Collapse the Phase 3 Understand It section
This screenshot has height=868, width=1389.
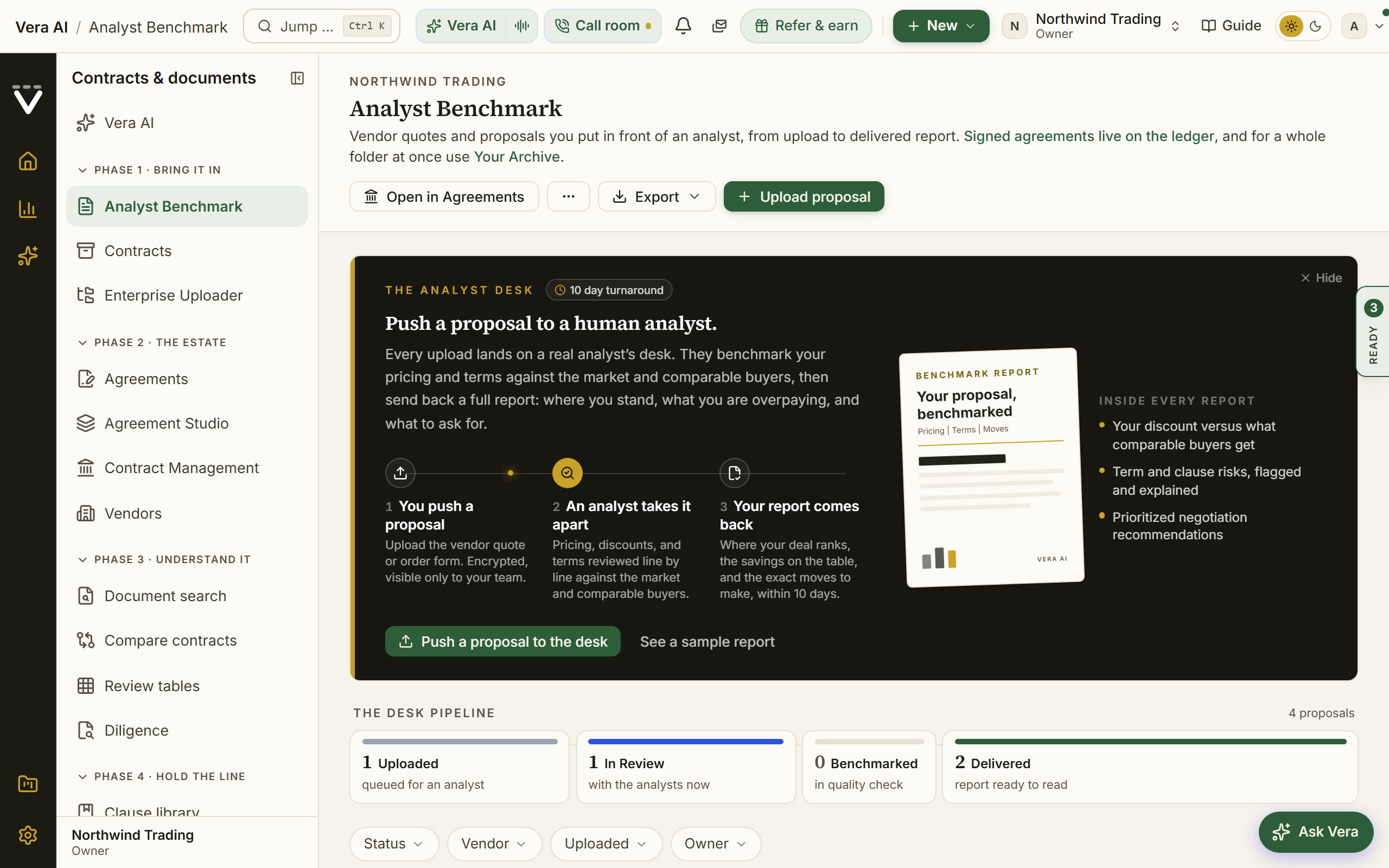pyautogui.click(x=164, y=559)
